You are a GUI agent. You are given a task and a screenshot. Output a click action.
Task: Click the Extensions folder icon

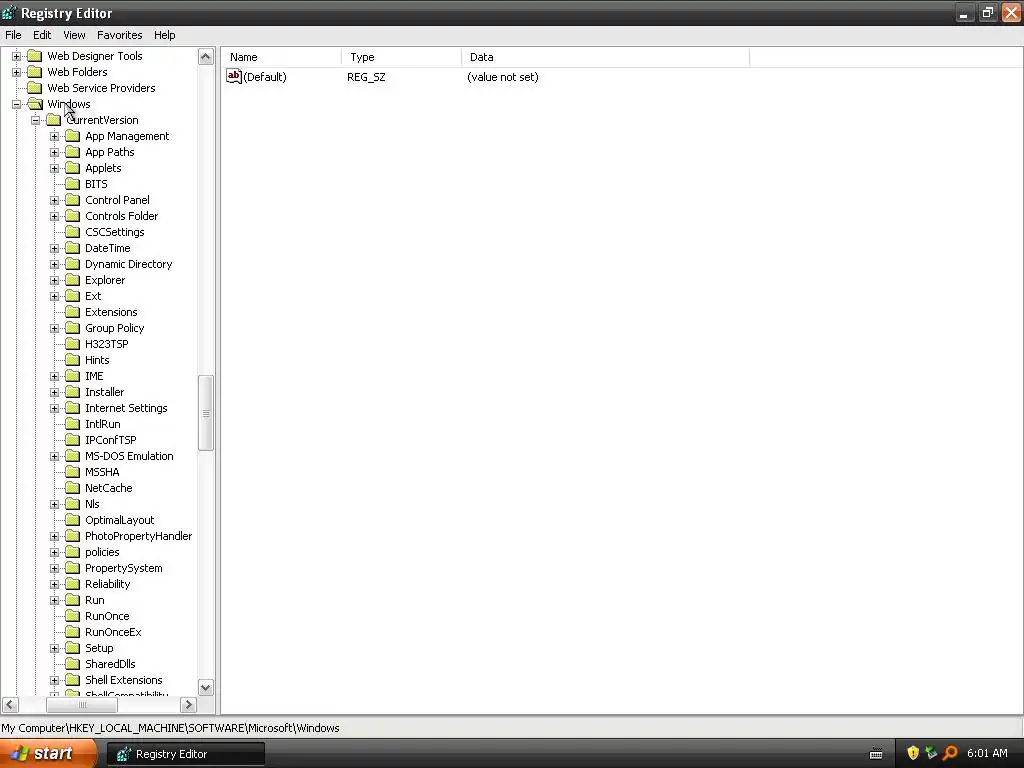tap(72, 312)
